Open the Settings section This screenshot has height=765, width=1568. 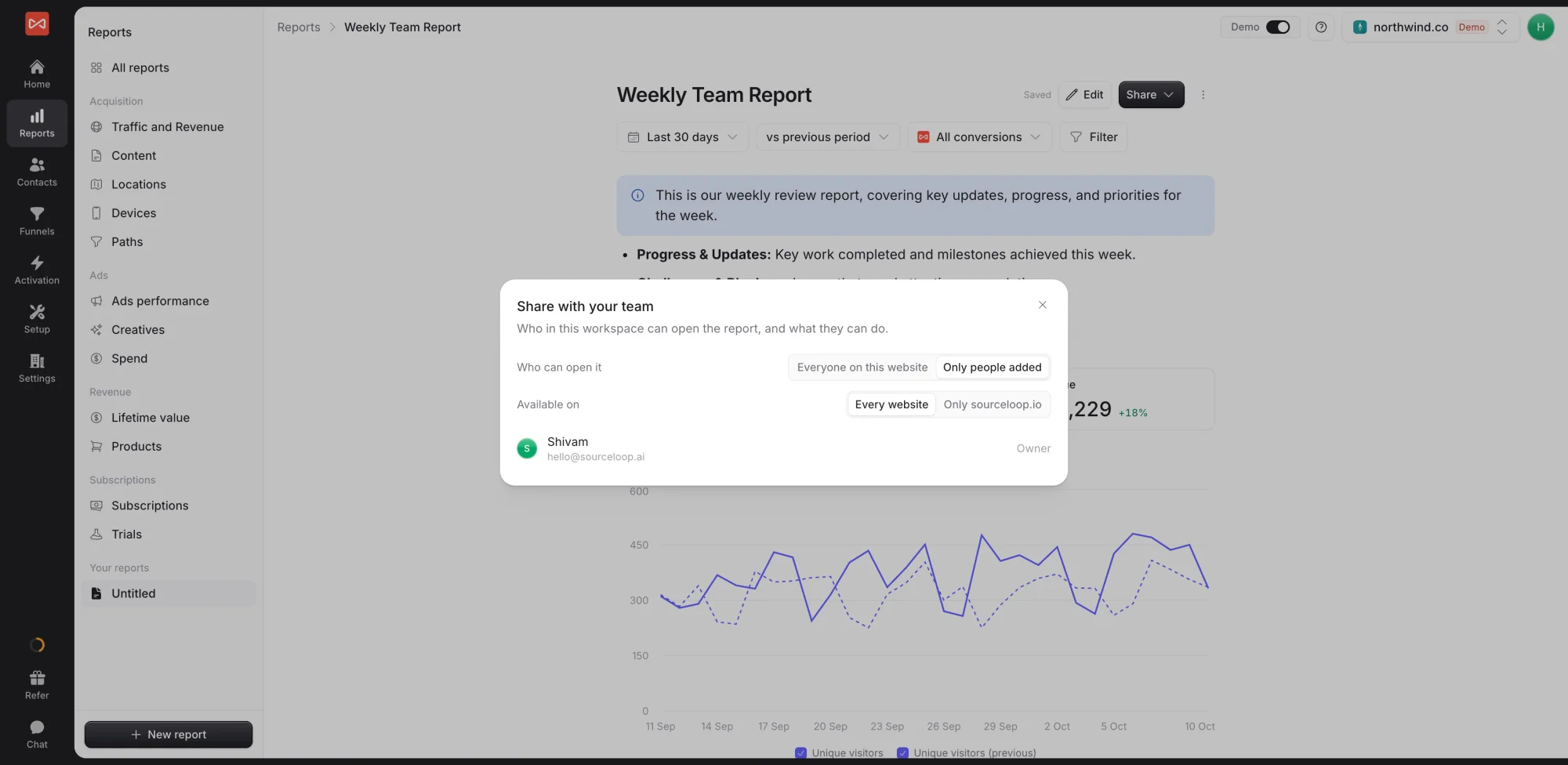[x=37, y=368]
